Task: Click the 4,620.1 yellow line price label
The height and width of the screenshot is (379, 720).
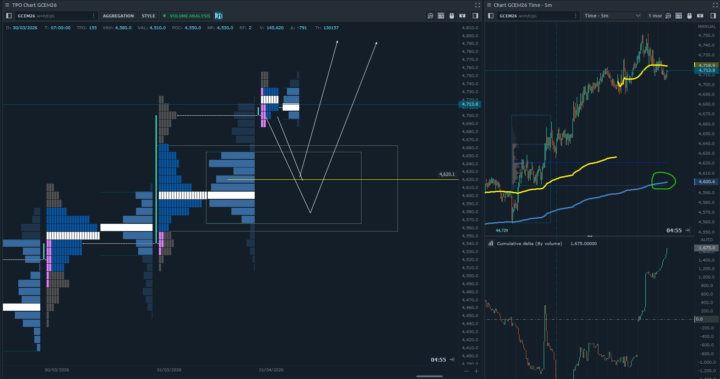Action: (x=447, y=175)
